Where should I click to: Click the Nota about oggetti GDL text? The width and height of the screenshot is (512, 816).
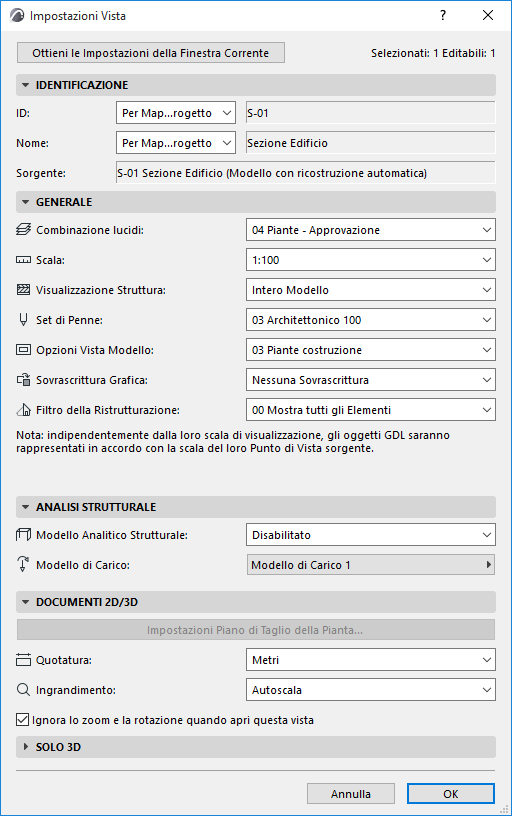point(233,441)
